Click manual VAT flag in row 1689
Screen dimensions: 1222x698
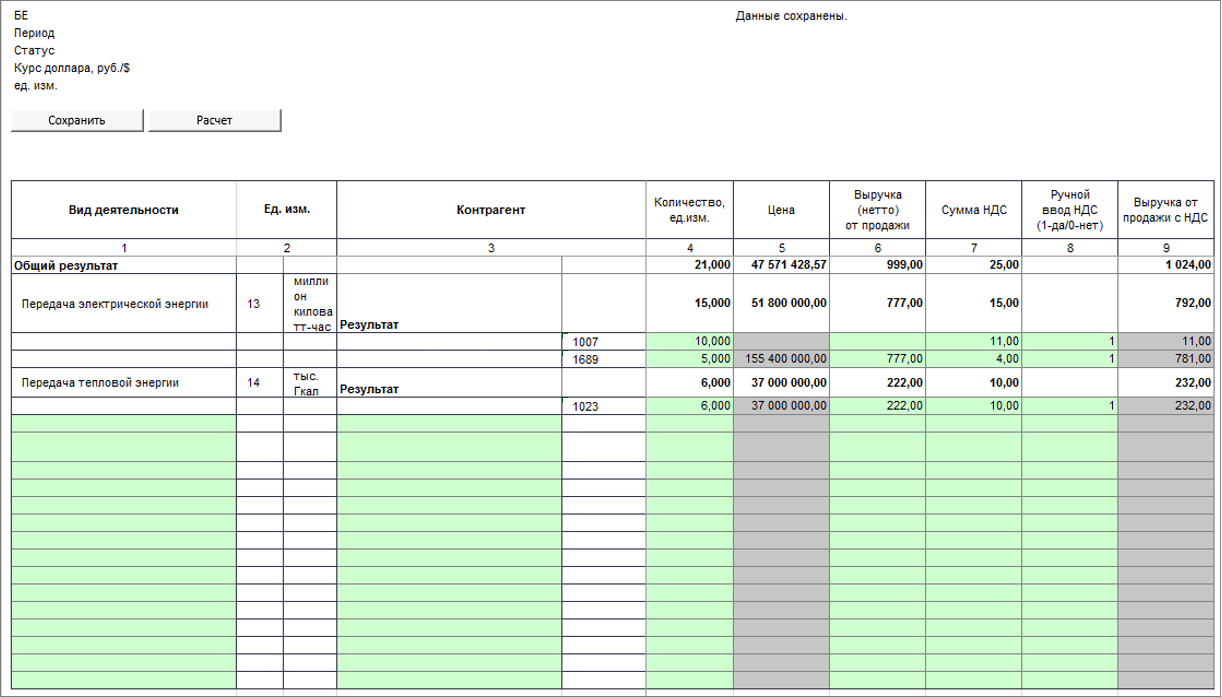[1069, 358]
